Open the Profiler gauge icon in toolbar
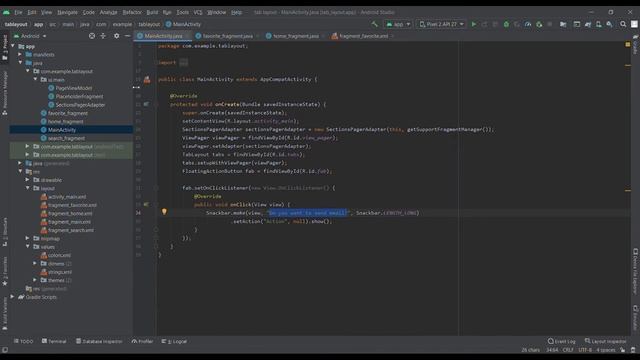Viewport: 640px width, 360px height. click(x=528, y=24)
